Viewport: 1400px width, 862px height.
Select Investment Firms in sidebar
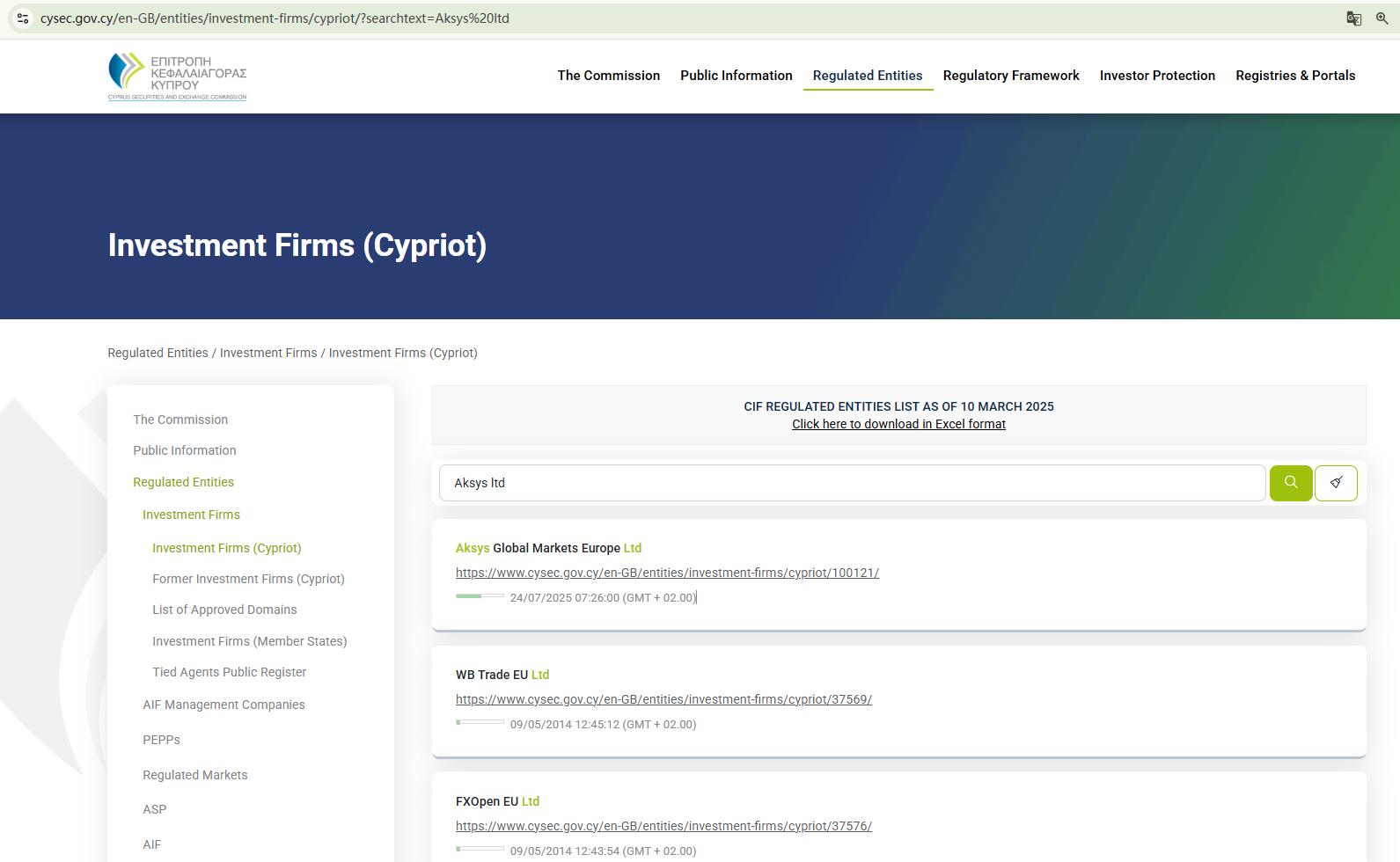(191, 515)
